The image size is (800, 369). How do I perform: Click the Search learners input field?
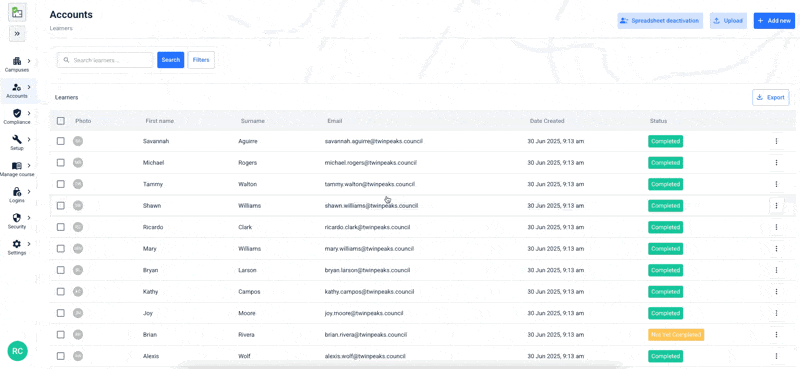pyautogui.click(x=105, y=60)
